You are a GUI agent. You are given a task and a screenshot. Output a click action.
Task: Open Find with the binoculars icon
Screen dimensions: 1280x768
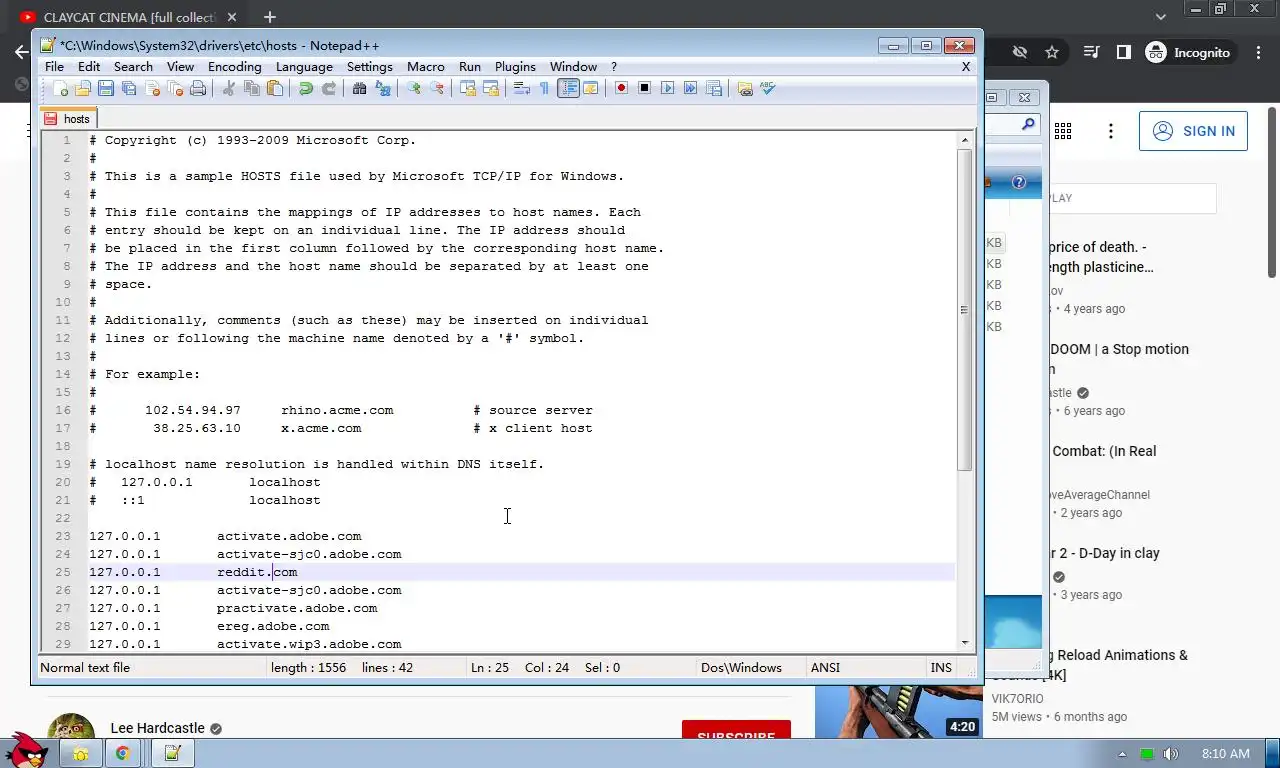359,88
